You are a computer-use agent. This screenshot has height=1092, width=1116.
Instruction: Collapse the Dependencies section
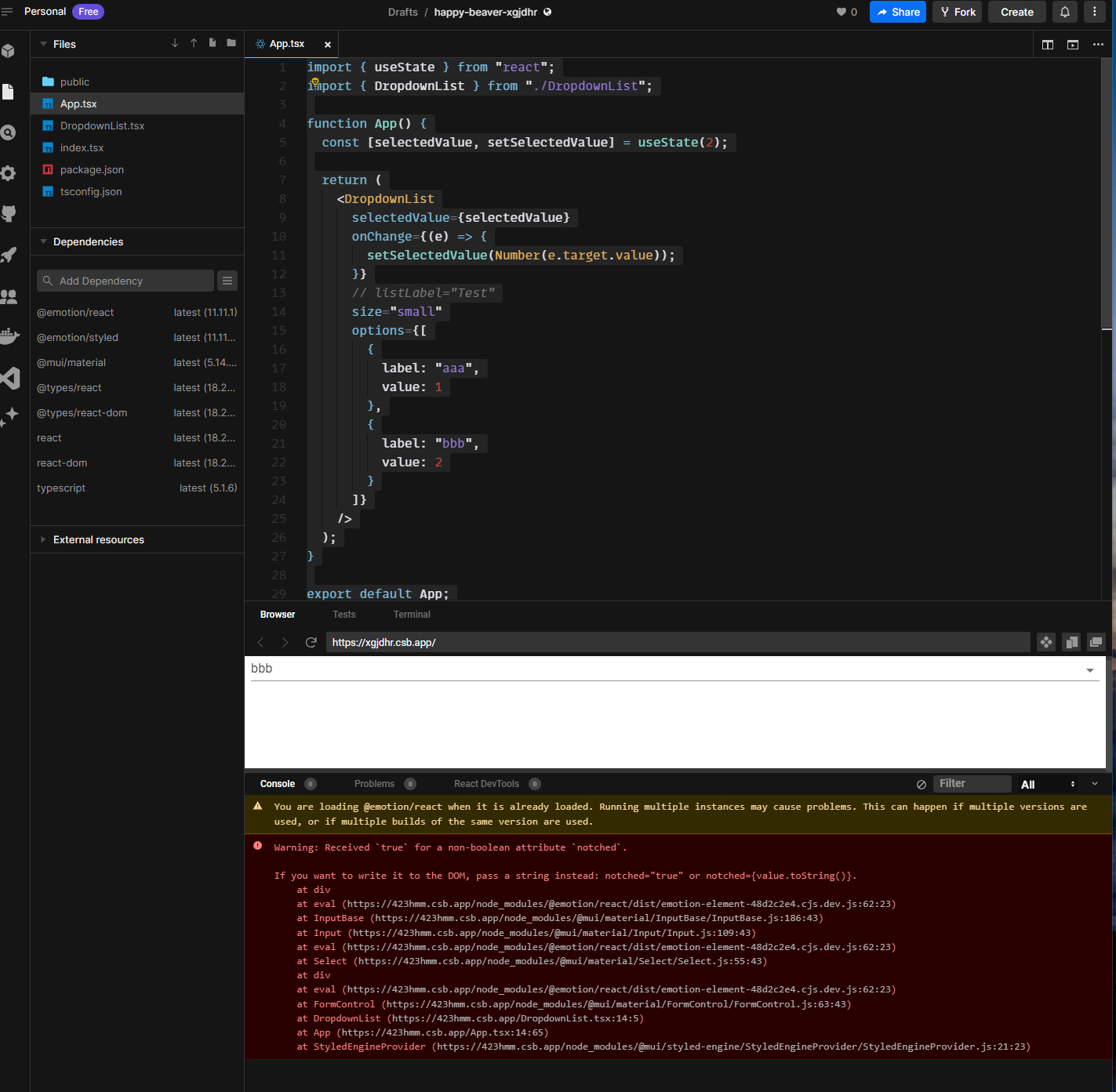43,241
